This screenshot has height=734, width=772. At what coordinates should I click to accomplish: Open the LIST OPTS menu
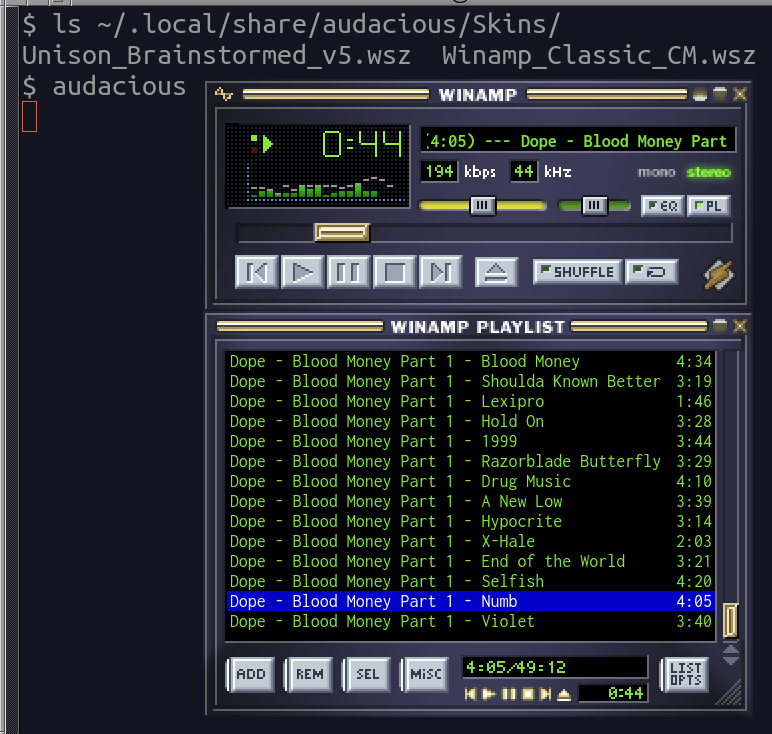(x=685, y=675)
